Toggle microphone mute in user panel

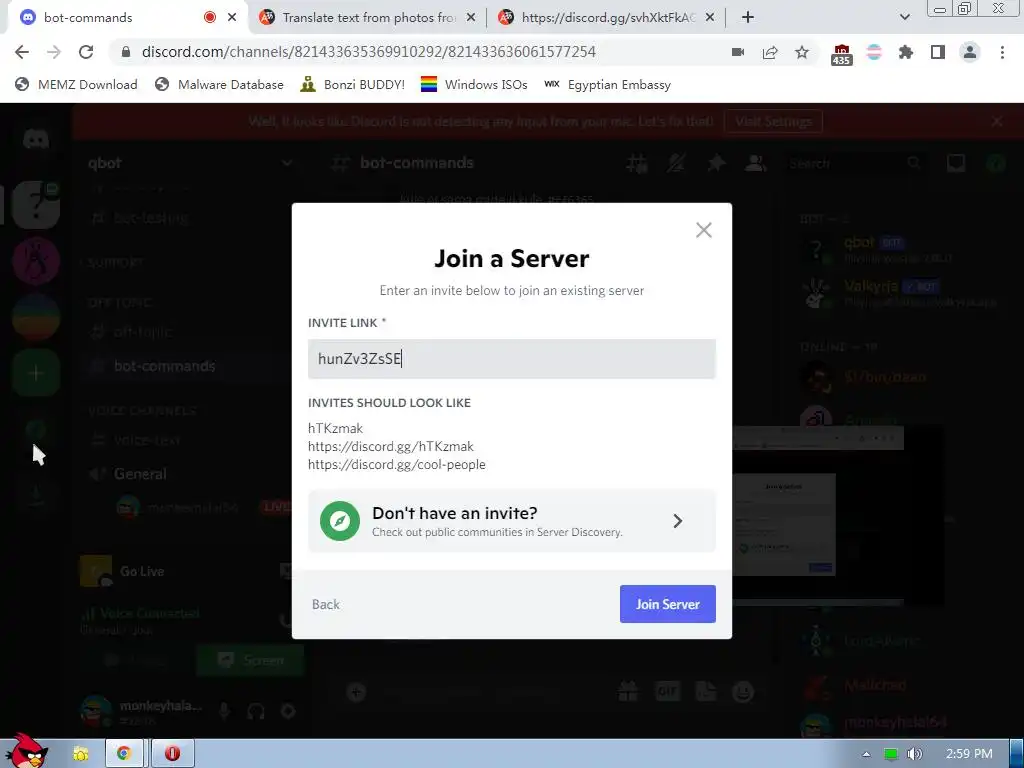(x=224, y=711)
